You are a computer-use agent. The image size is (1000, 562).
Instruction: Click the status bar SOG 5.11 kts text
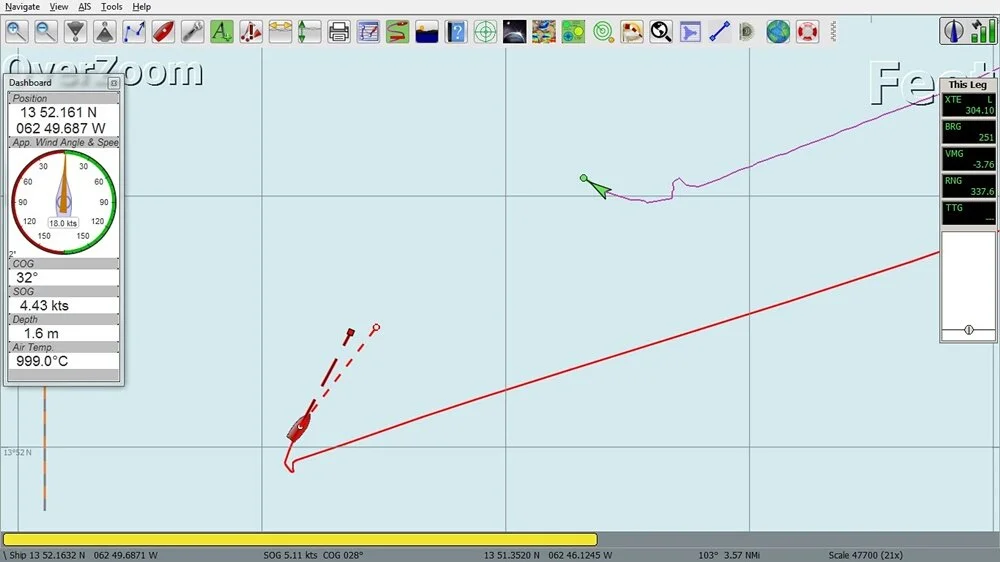coord(290,555)
